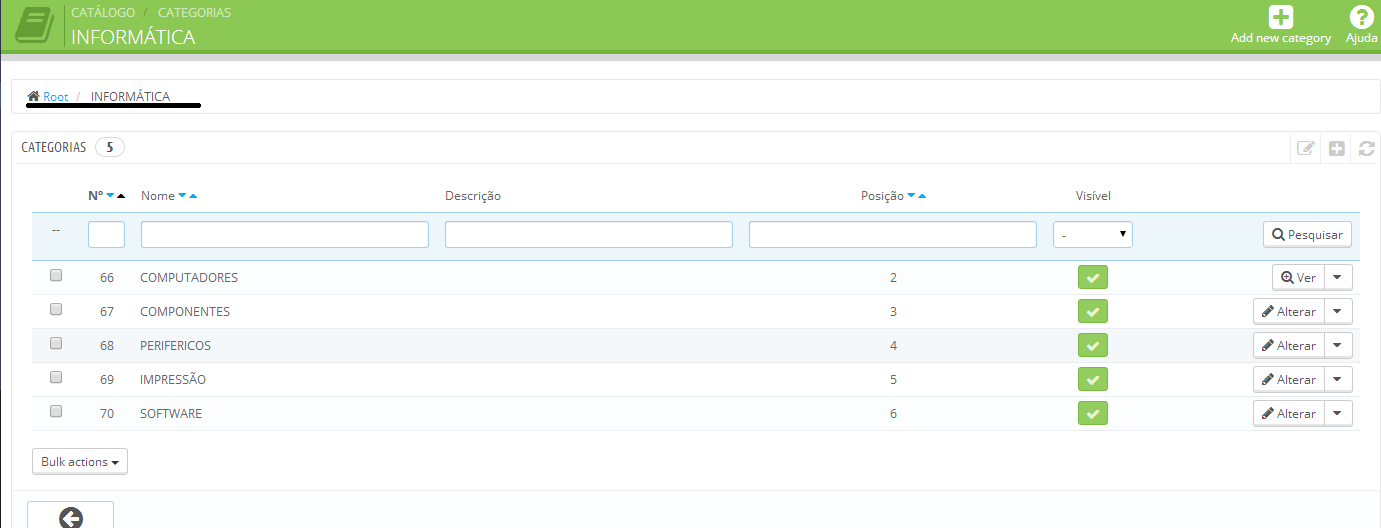
Task: Click Alterar button for SOFTWARE
Action: (x=1289, y=414)
